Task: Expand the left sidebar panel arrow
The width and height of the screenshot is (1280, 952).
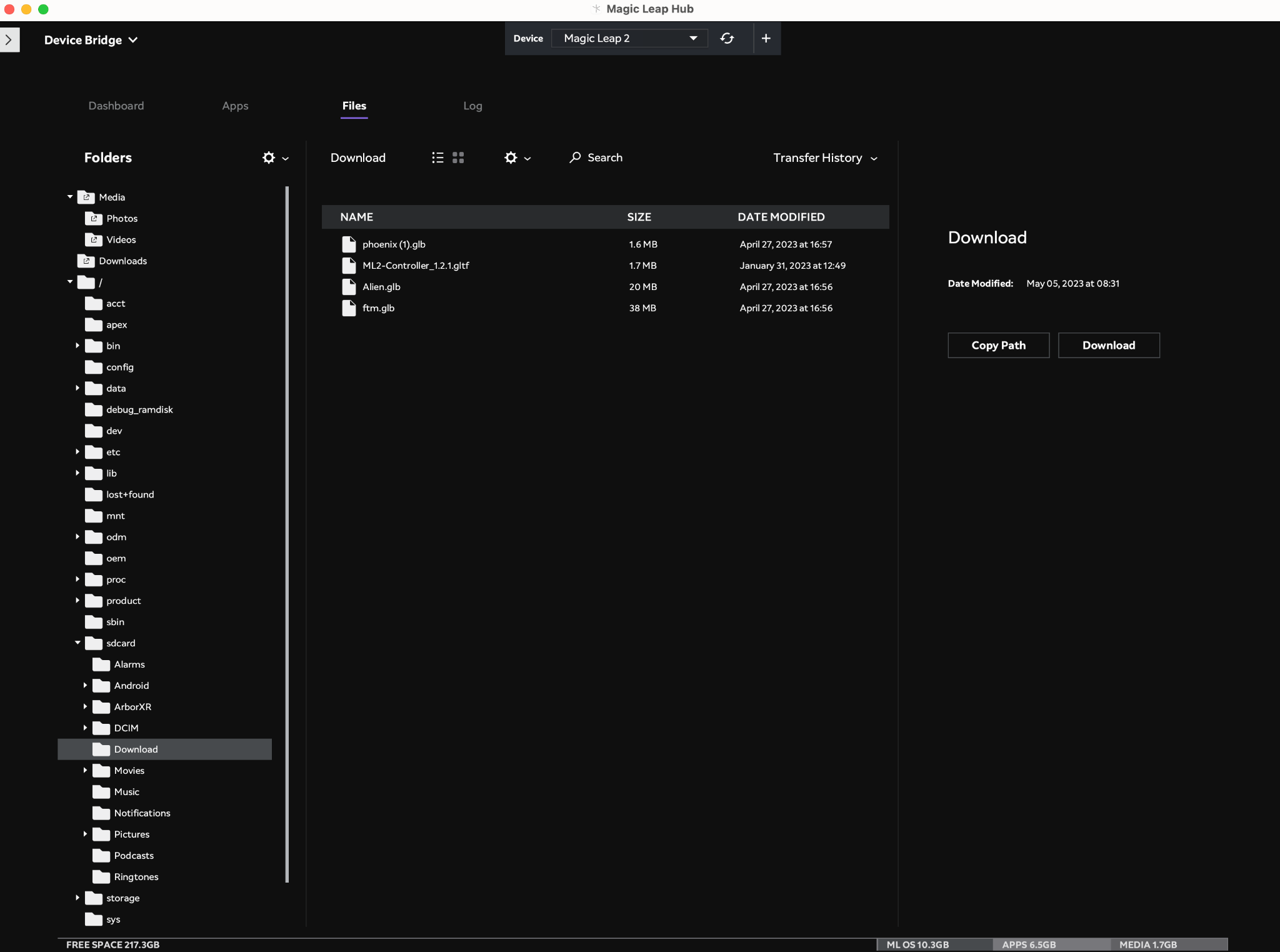Action: coord(9,39)
